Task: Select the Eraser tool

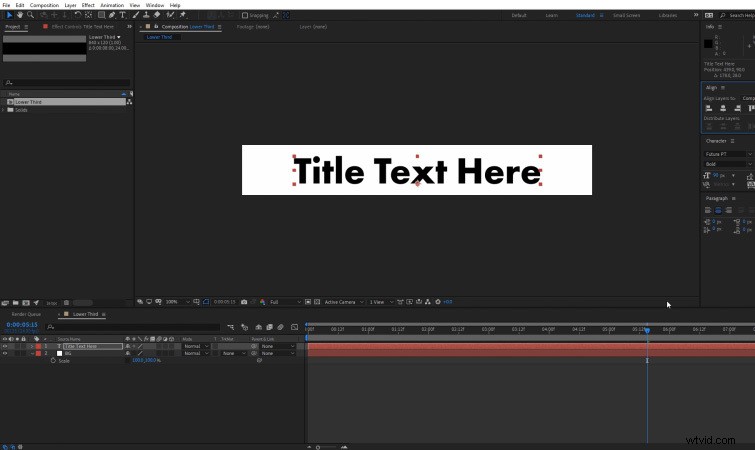Action: pyautogui.click(x=157, y=15)
